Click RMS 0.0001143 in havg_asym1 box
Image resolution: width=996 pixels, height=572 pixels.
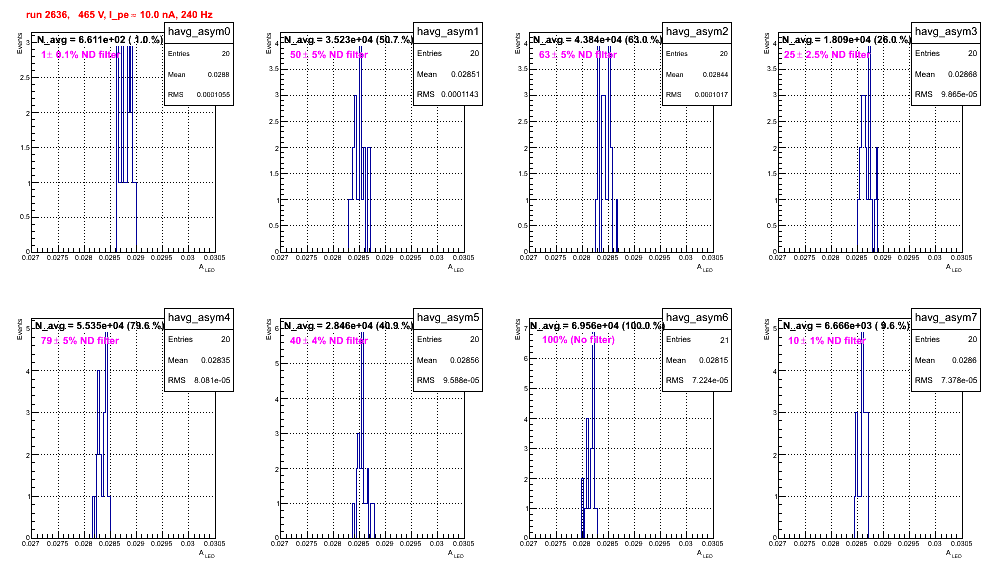coord(448,95)
